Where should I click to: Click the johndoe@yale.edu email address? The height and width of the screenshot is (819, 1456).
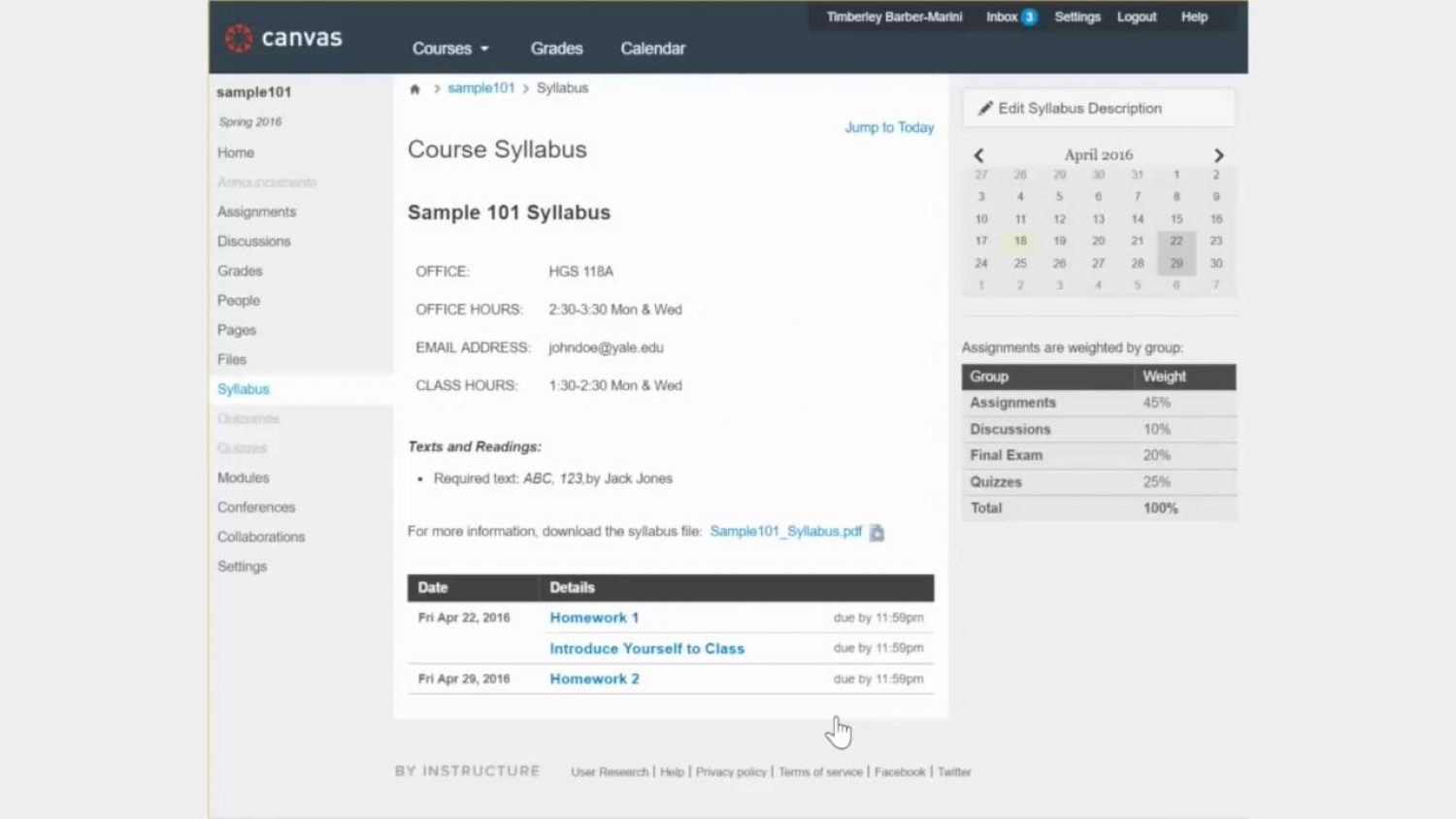pyautogui.click(x=606, y=347)
